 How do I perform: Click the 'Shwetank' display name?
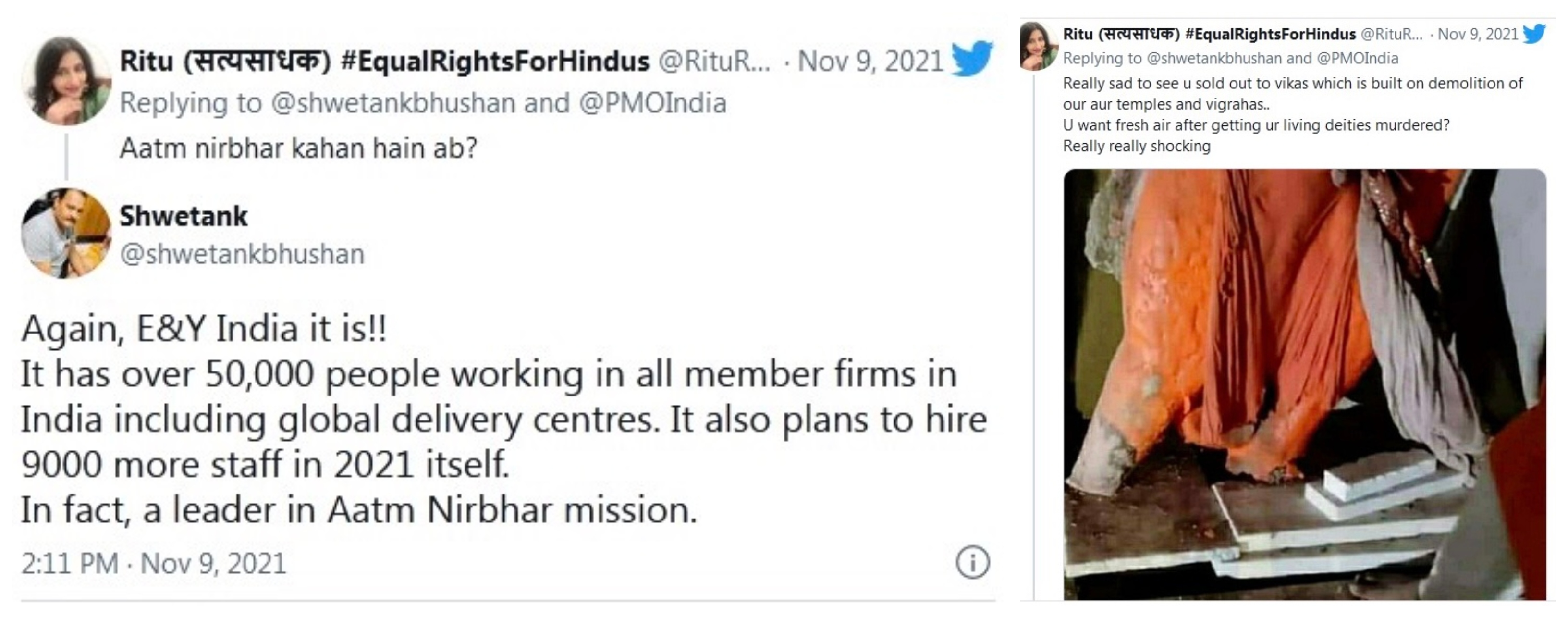click(183, 216)
